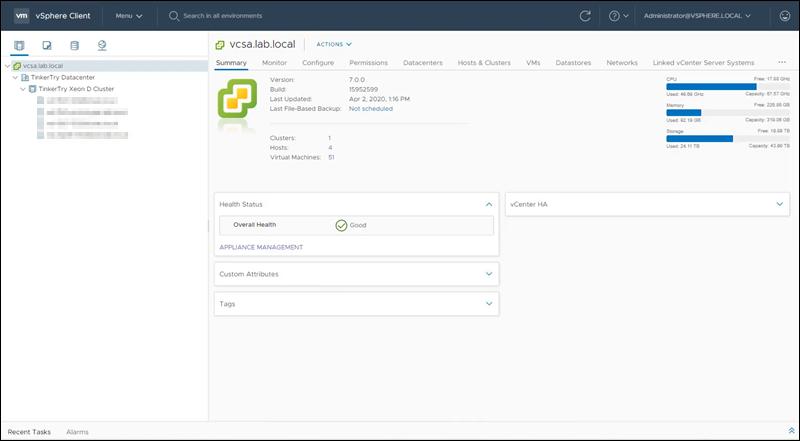The width and height of the screenshot is (800, 441).
Task: Click the VMware vm logo
Action: (21, 16)
